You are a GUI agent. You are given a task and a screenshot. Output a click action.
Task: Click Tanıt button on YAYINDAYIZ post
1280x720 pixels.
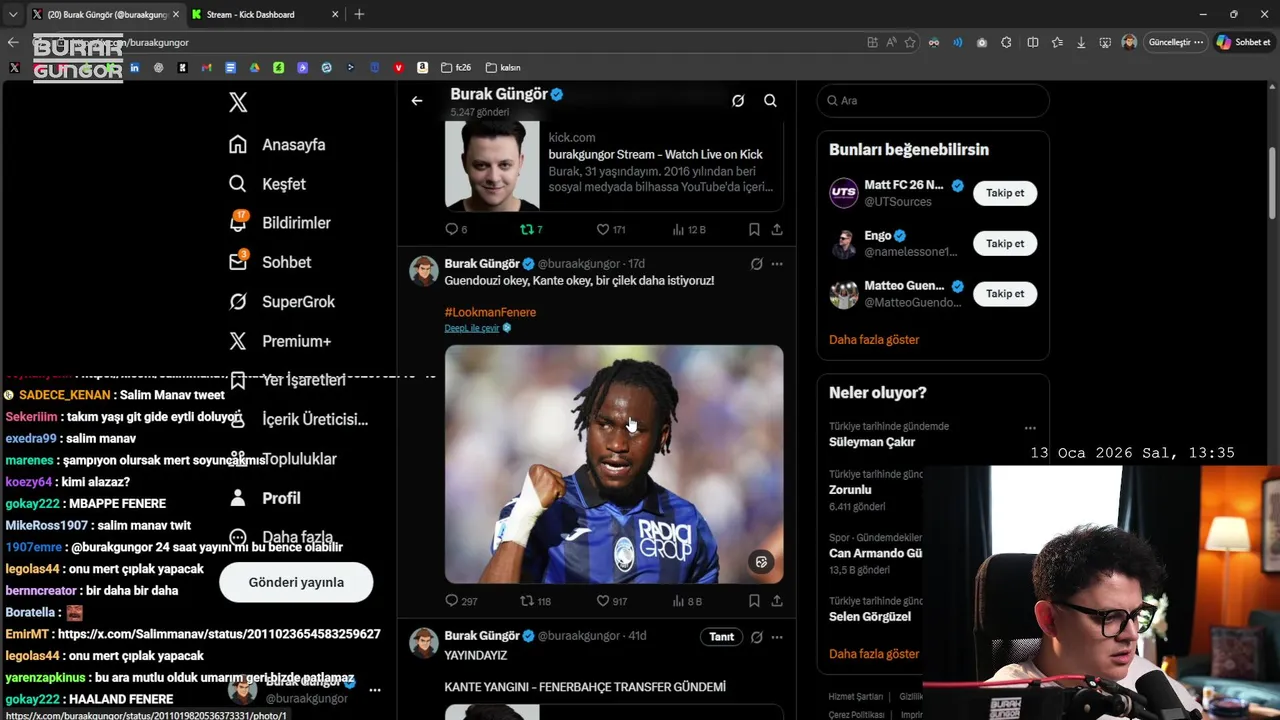722,636
